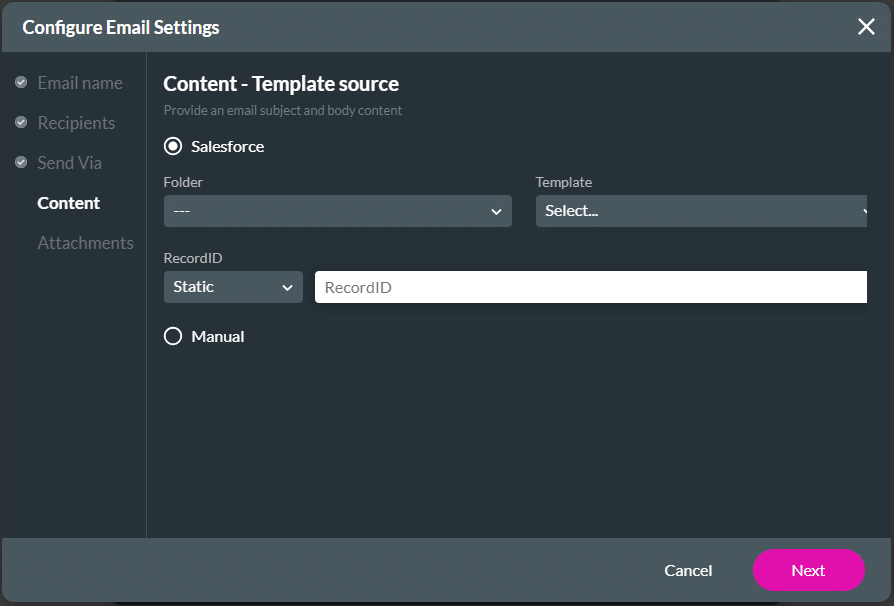
Task: Open the RecordID Static dropdown
Action: (233, 287)
